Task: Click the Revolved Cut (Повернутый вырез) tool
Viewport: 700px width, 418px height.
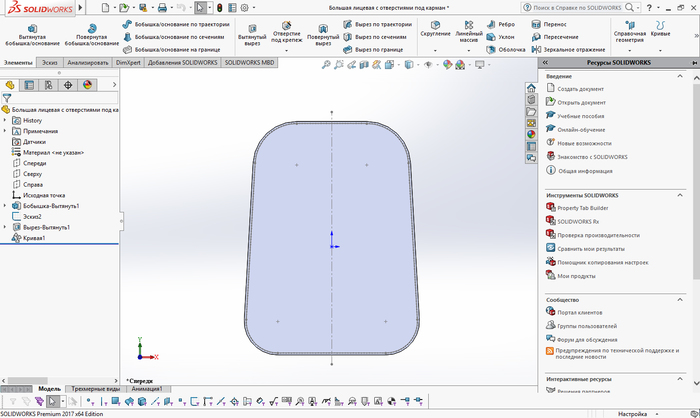Action: click(x=323, y=35)
